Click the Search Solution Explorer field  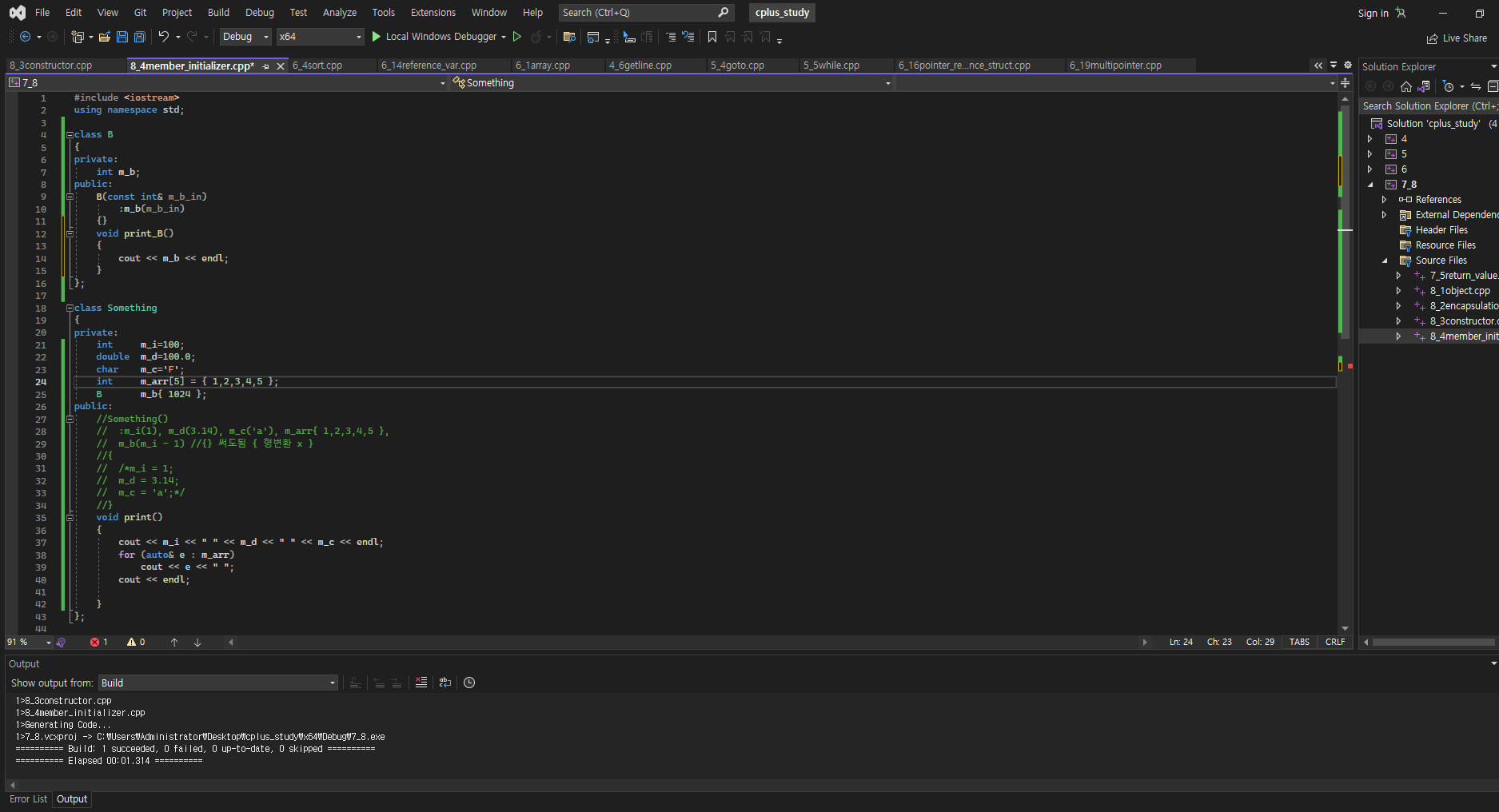(x=1426, y=105)
